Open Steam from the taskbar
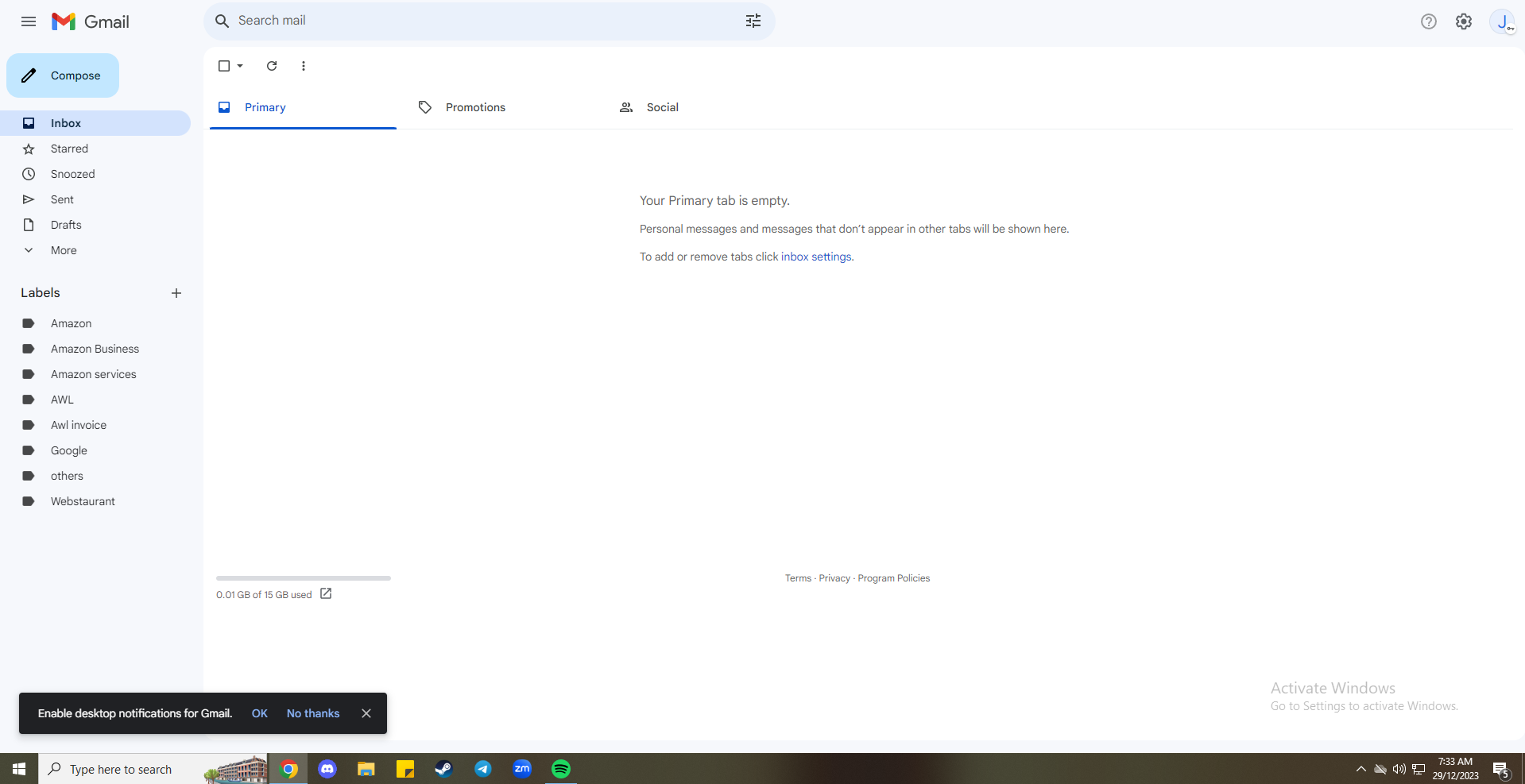Viewport: 1525px width, 784px height. click(443, 769)
